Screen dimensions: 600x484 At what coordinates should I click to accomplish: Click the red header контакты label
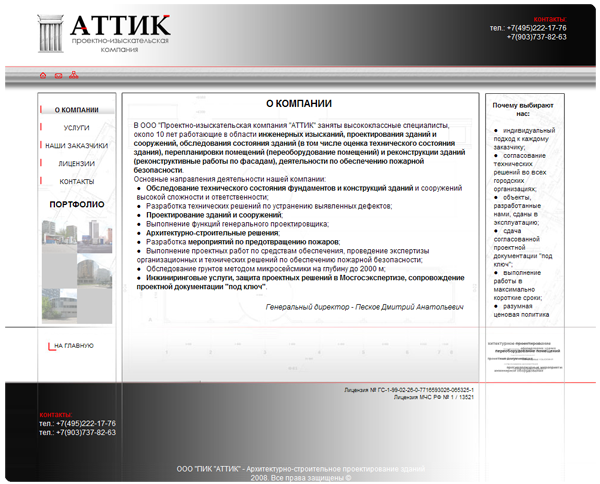(550, 19)
